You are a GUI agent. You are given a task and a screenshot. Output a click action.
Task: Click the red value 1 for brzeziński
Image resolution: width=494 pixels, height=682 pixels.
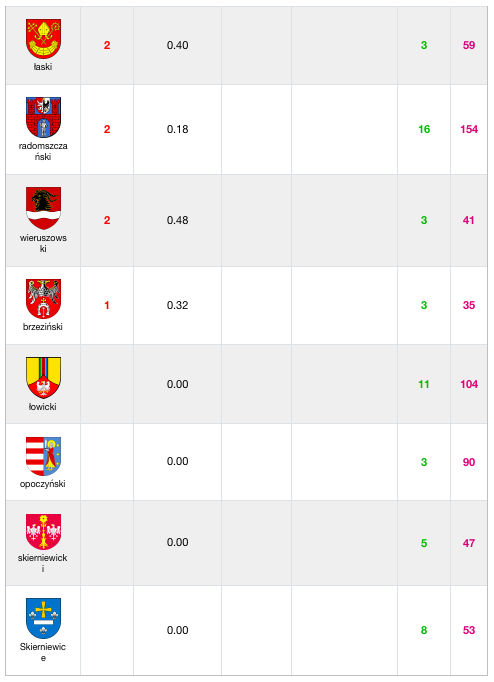click(x=107, y=305)
